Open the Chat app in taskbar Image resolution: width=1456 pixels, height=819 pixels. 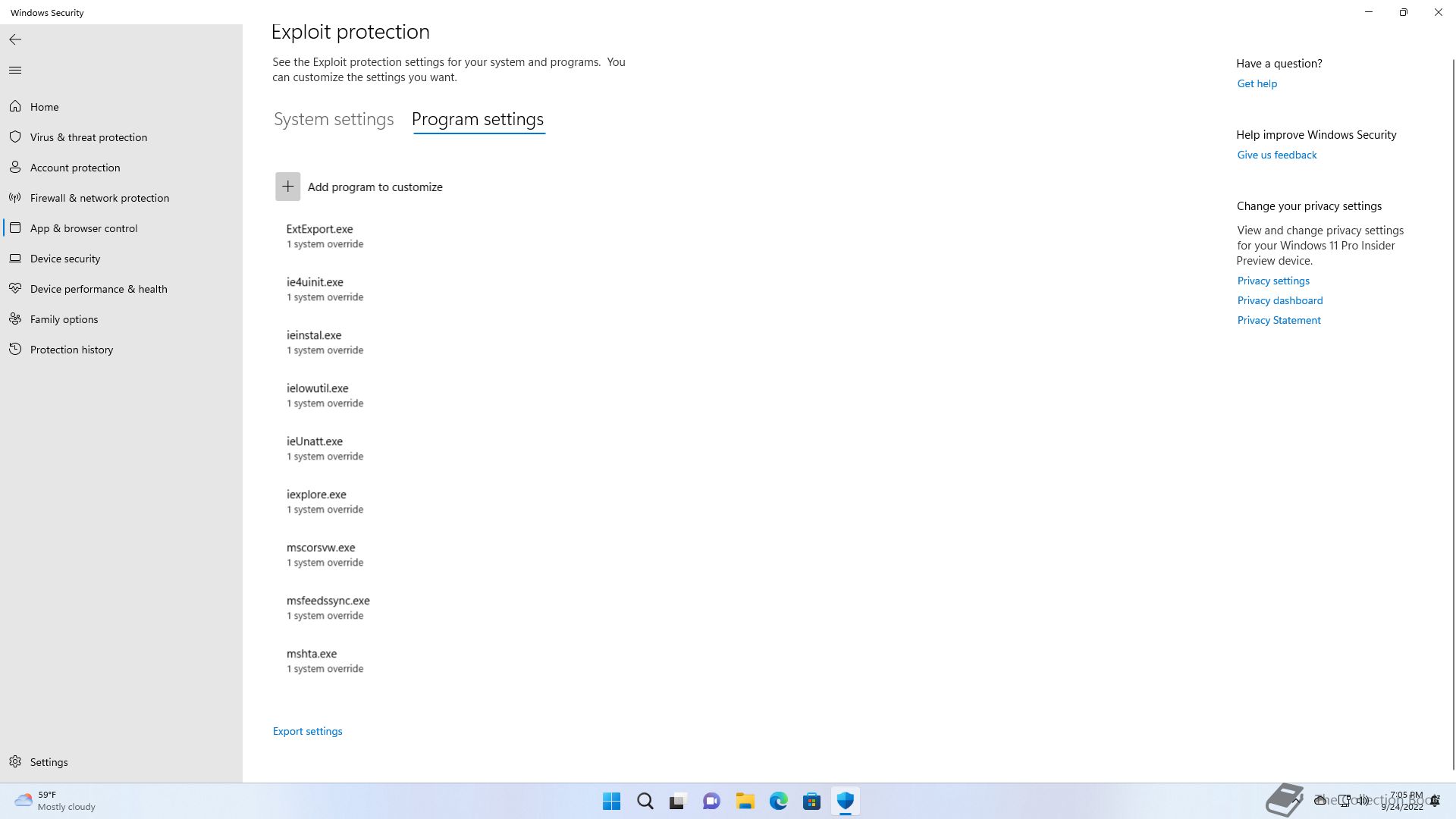click(x=711, y=801)
